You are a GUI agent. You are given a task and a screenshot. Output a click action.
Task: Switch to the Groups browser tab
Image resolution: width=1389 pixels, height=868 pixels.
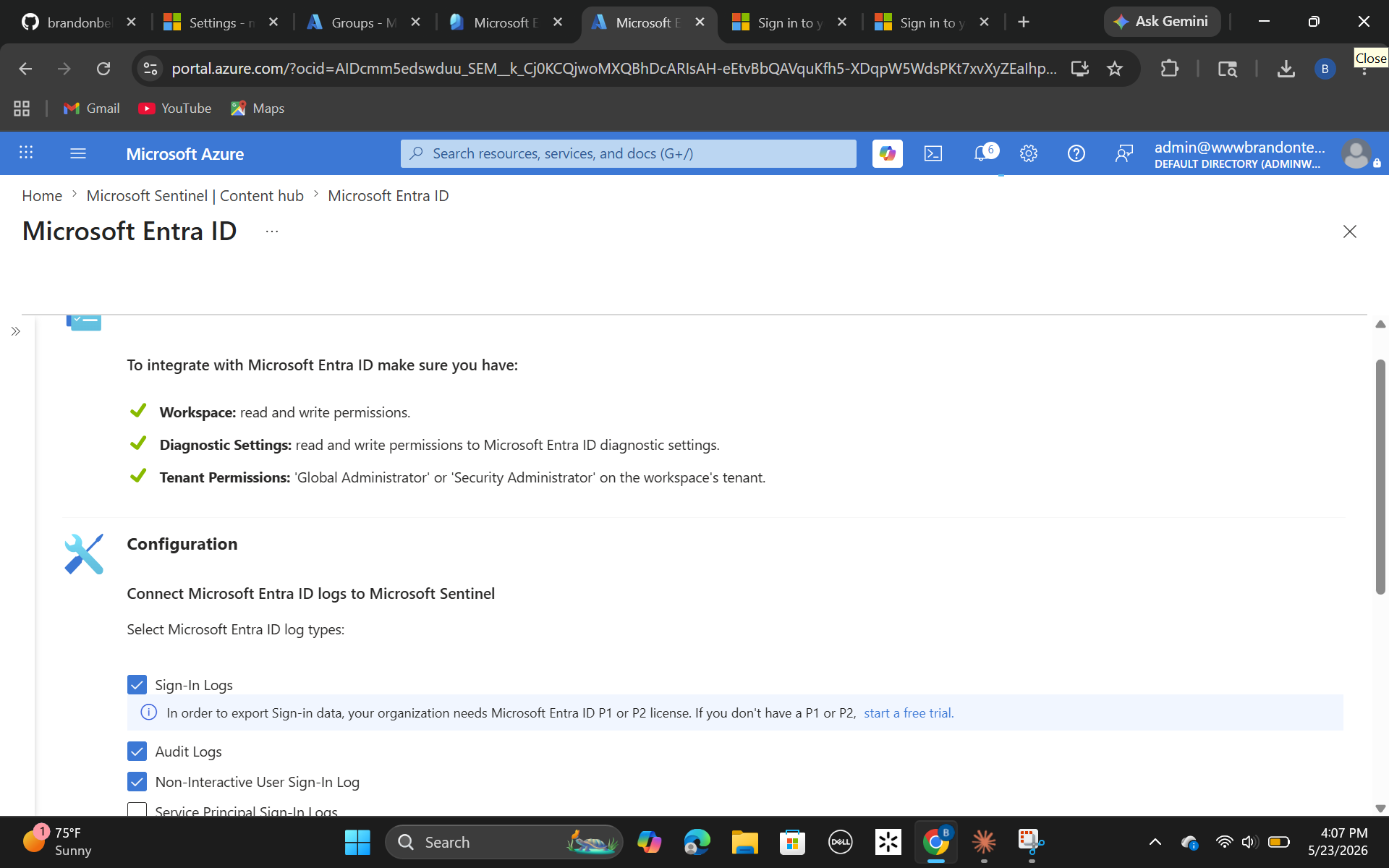point(362,22)
